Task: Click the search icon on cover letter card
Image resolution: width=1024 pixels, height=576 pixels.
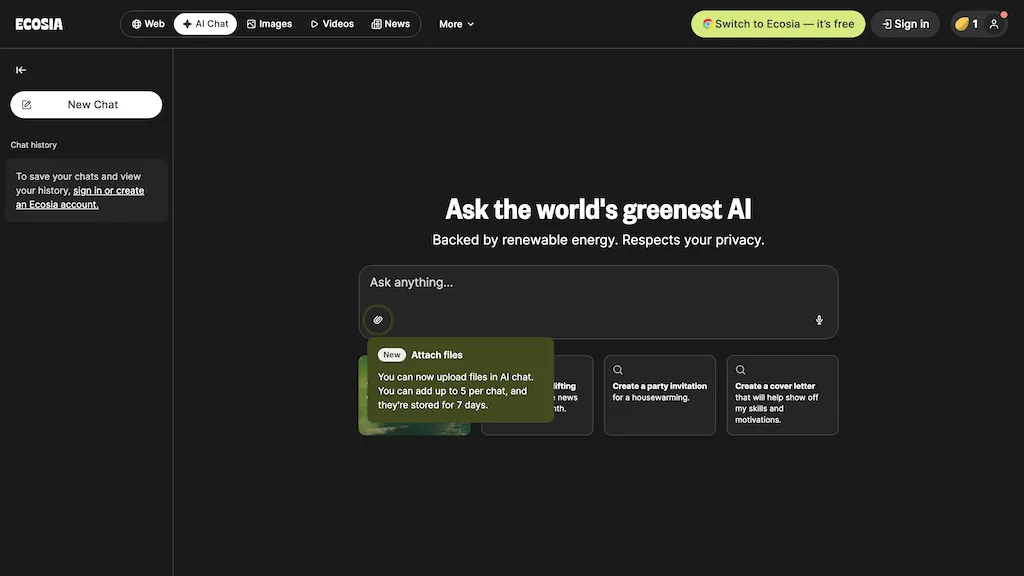Action: tap(741, 370)
